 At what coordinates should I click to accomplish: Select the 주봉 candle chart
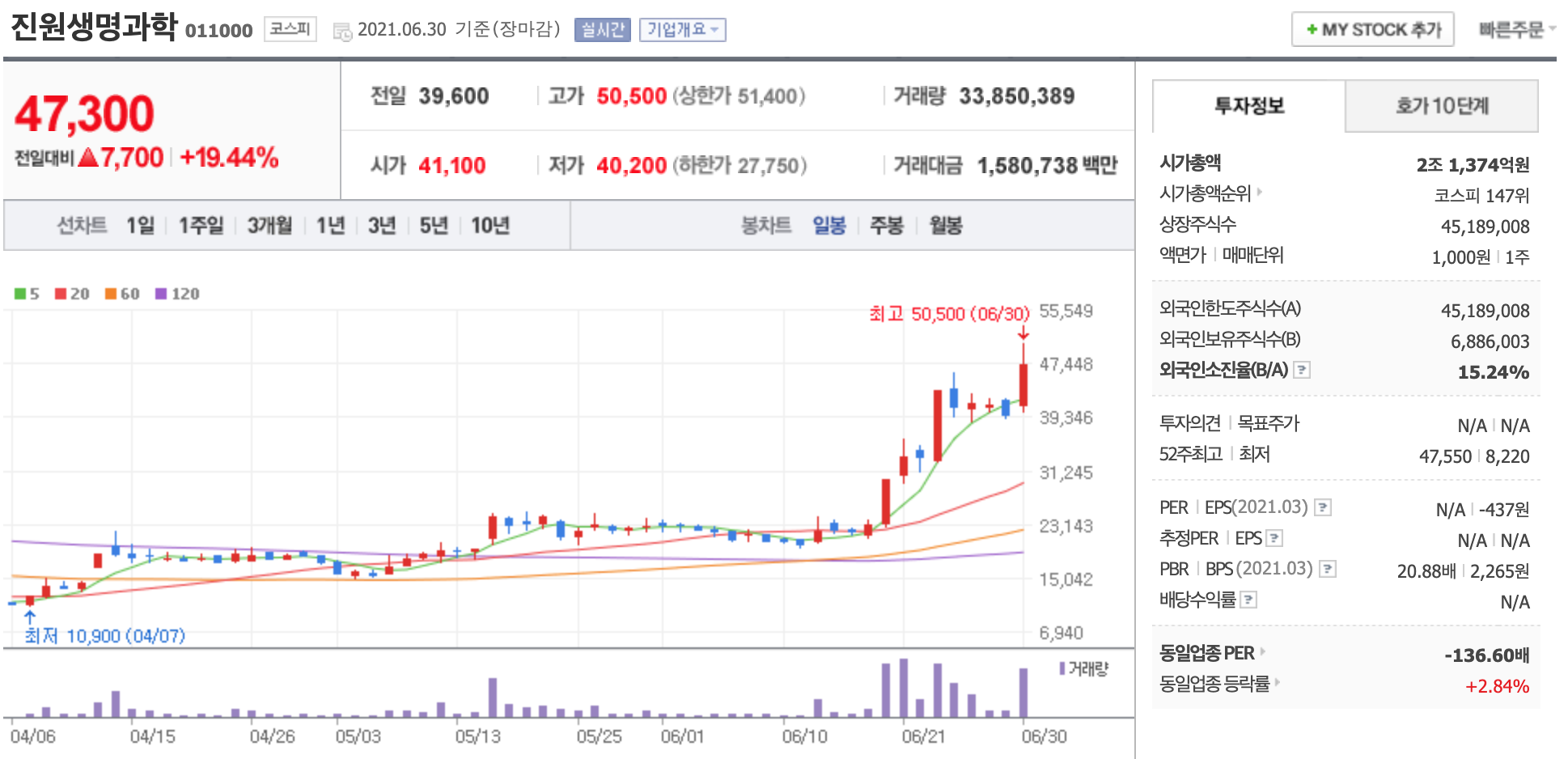pos(886,225)
